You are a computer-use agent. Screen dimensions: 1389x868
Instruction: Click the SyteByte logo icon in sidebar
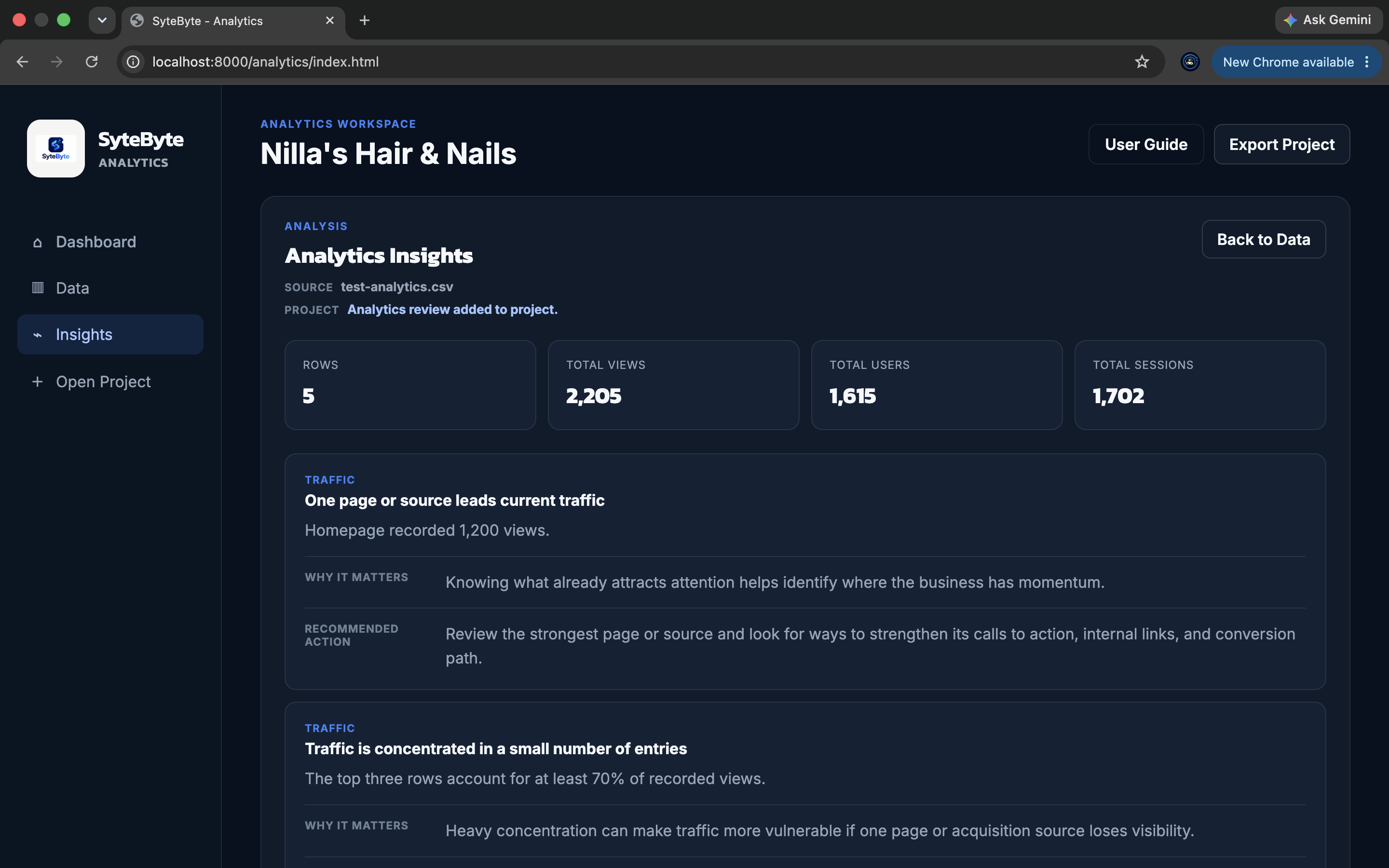coord(55,149)
